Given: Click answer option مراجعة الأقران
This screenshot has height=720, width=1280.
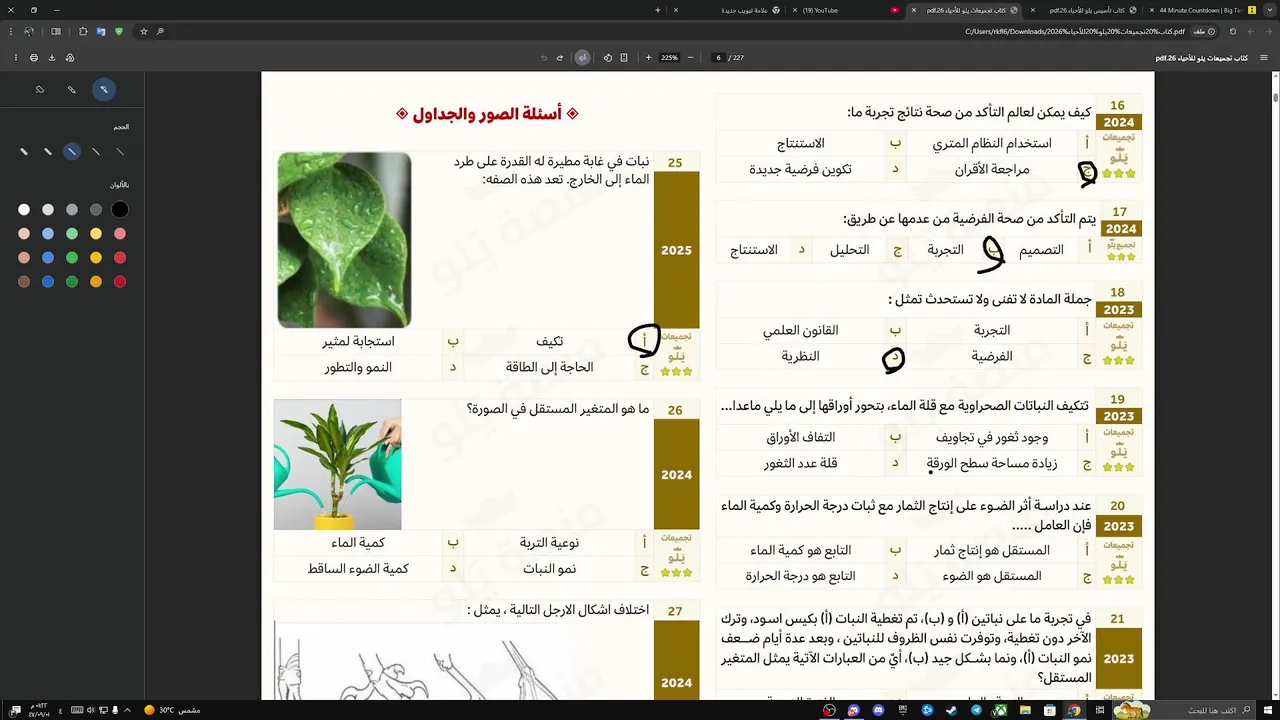Looking at the screenshot, I should coord(991,170).
